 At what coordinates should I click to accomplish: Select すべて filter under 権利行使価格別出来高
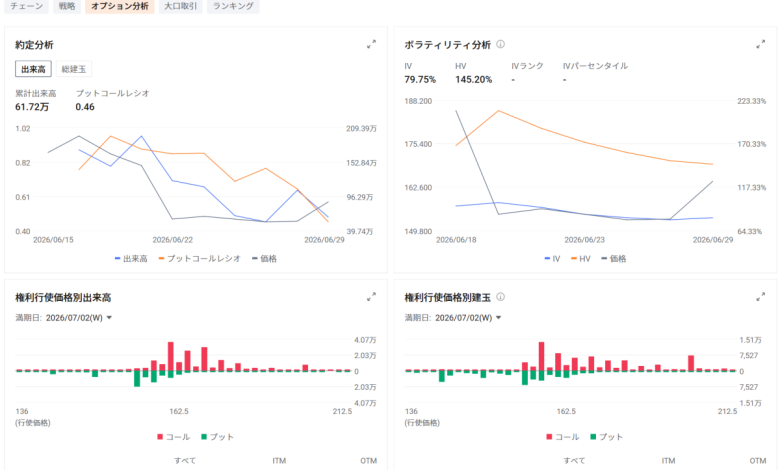pos(185,461)
